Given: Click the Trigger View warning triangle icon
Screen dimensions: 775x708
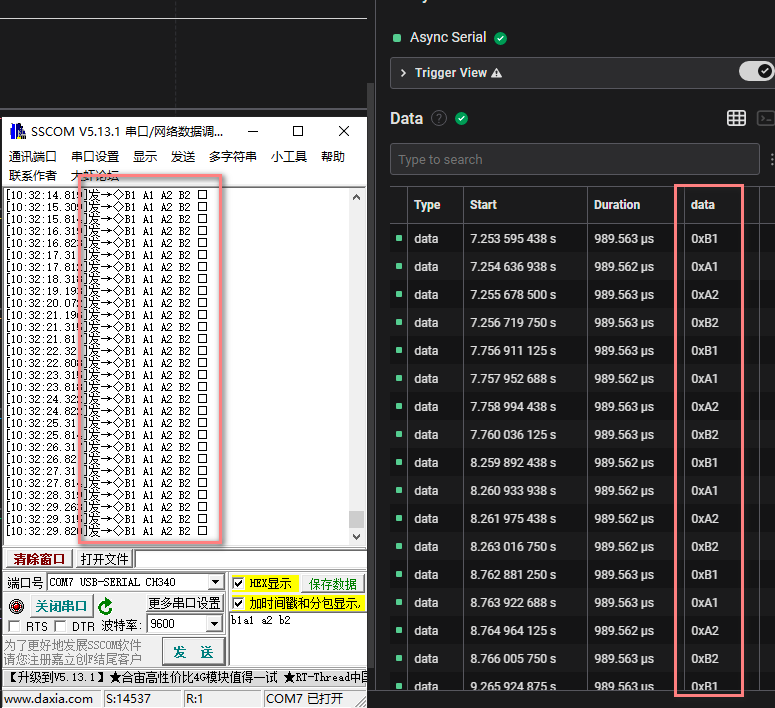Looking at the screenshot, I should click(497, 73).
